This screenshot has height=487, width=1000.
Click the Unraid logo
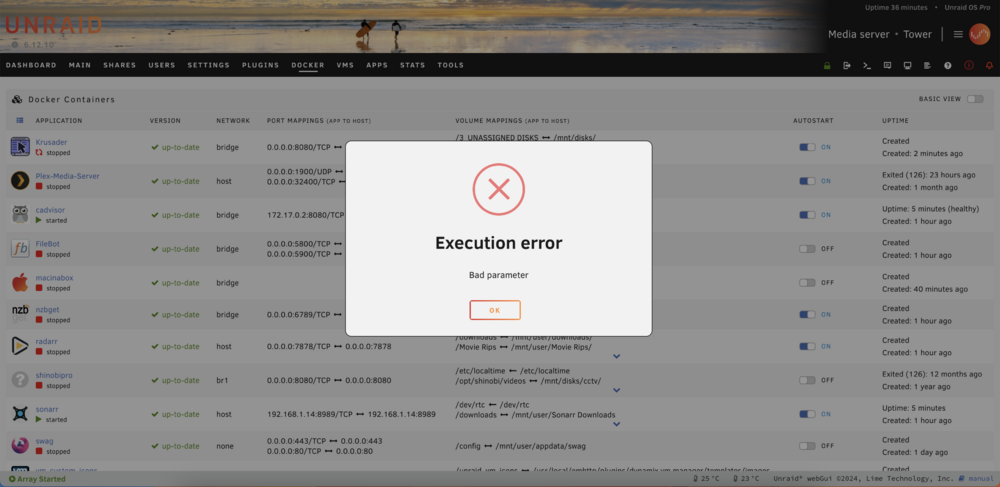(x=53, y=25)
